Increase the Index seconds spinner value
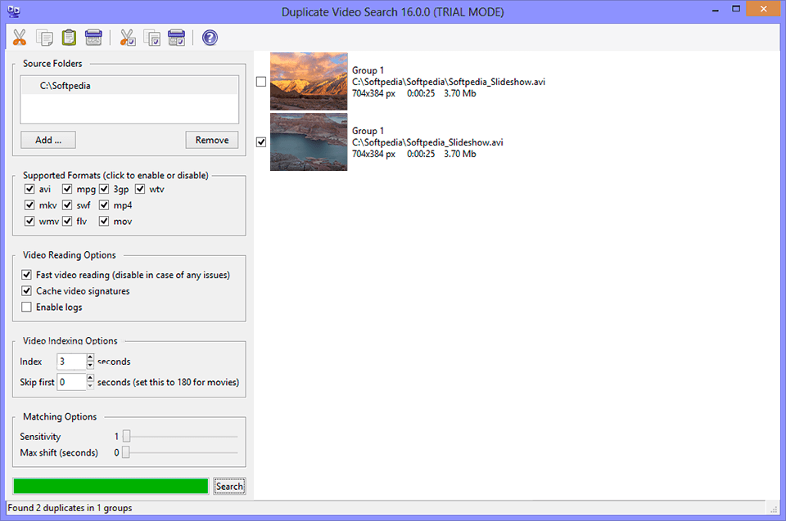Image resolution: width=786 pixels, height=522 pixels. [90, 357]
